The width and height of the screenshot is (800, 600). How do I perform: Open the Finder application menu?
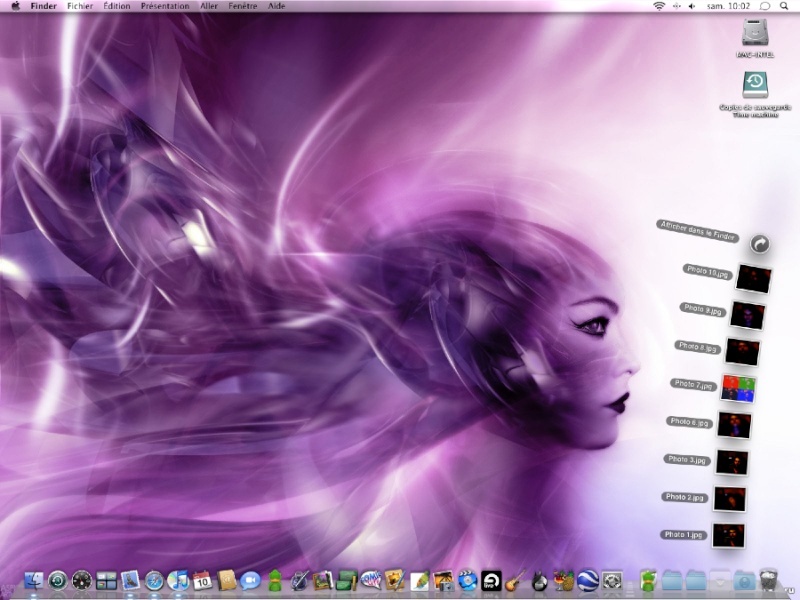43,6
